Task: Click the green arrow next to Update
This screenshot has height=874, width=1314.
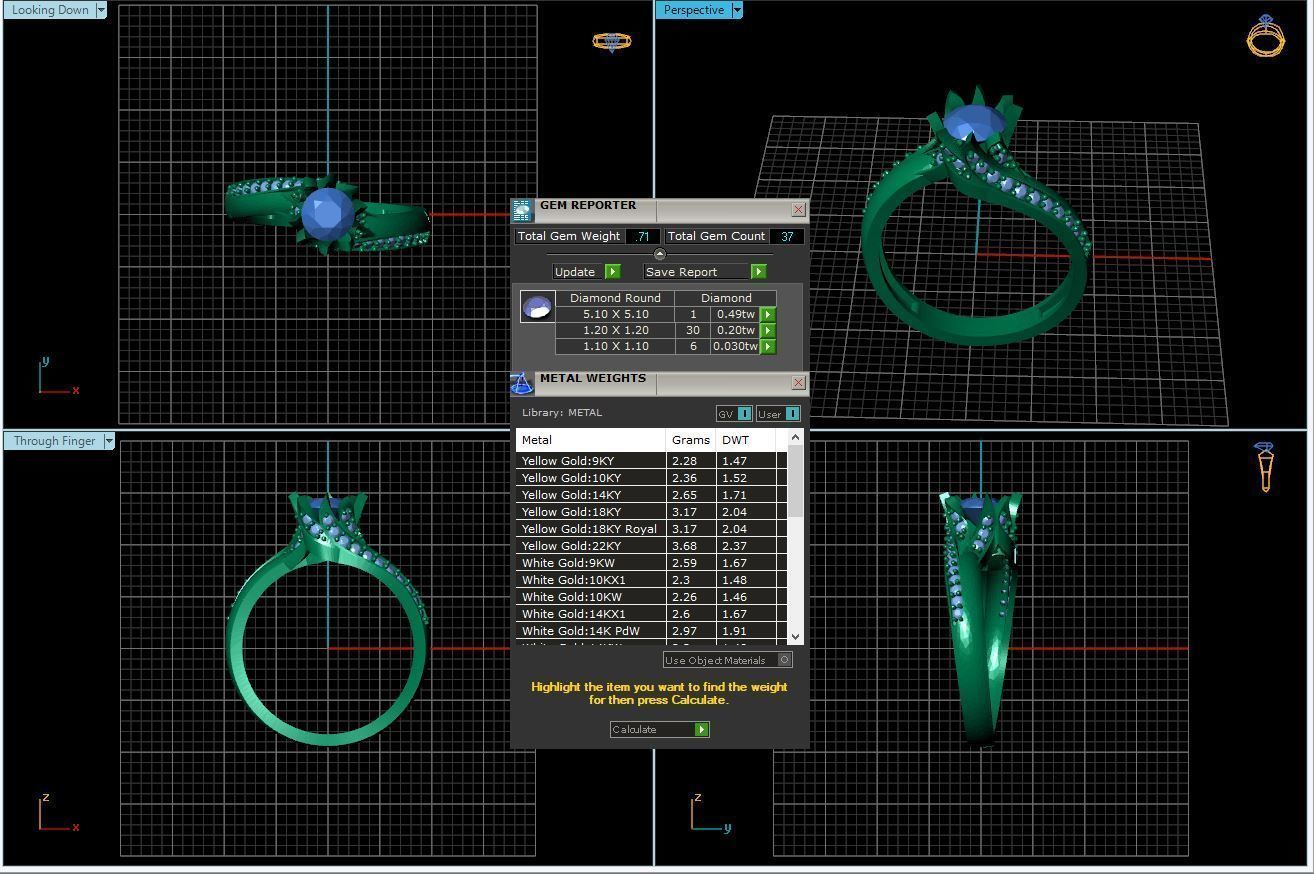Action: click(x=613, y=272)
